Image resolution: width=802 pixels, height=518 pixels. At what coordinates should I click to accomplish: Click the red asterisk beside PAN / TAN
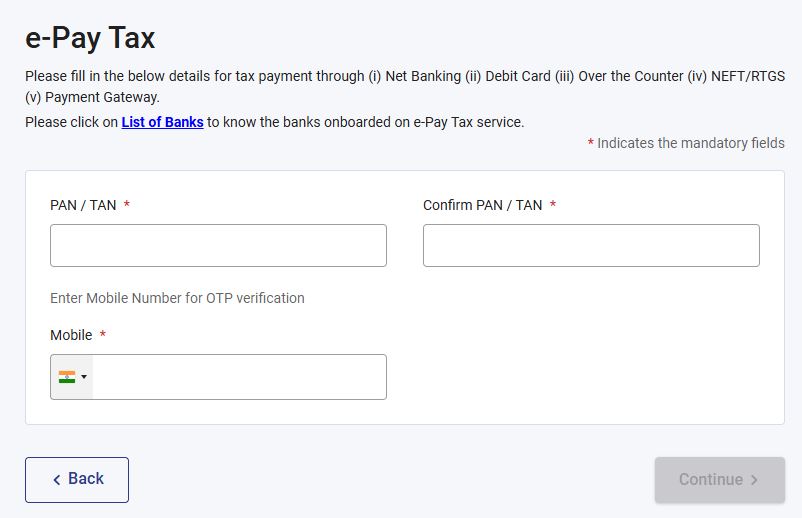coord(127,205)
